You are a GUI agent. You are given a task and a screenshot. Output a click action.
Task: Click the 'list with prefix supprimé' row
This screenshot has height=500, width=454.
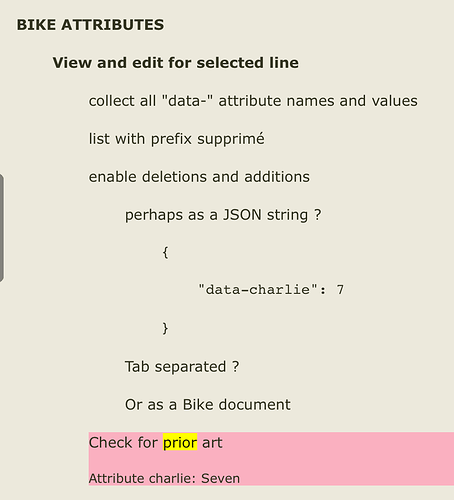[177, 139]
